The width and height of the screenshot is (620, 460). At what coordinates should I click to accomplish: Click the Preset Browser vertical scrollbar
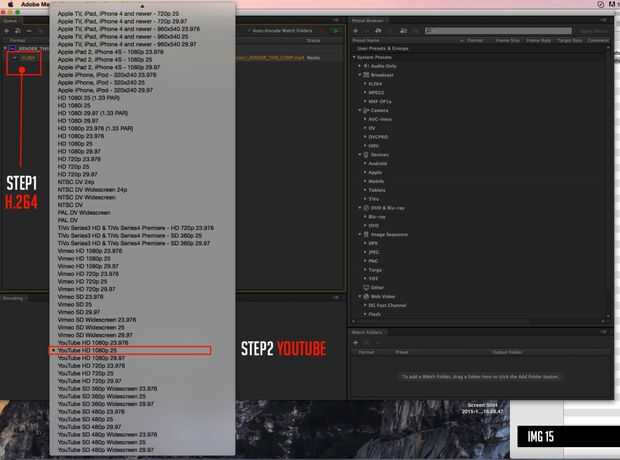click(607, 184)
